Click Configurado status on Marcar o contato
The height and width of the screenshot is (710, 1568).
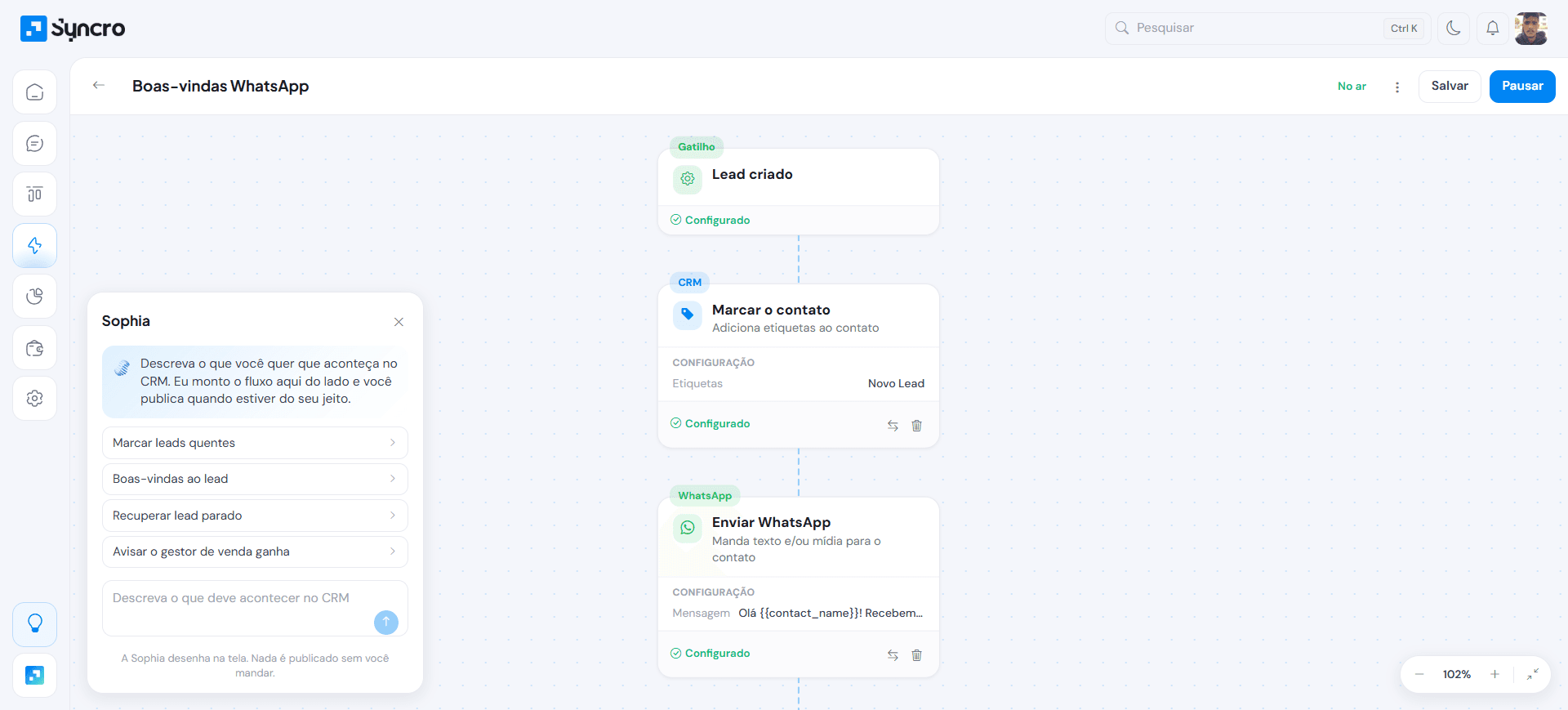click(710, 424)
